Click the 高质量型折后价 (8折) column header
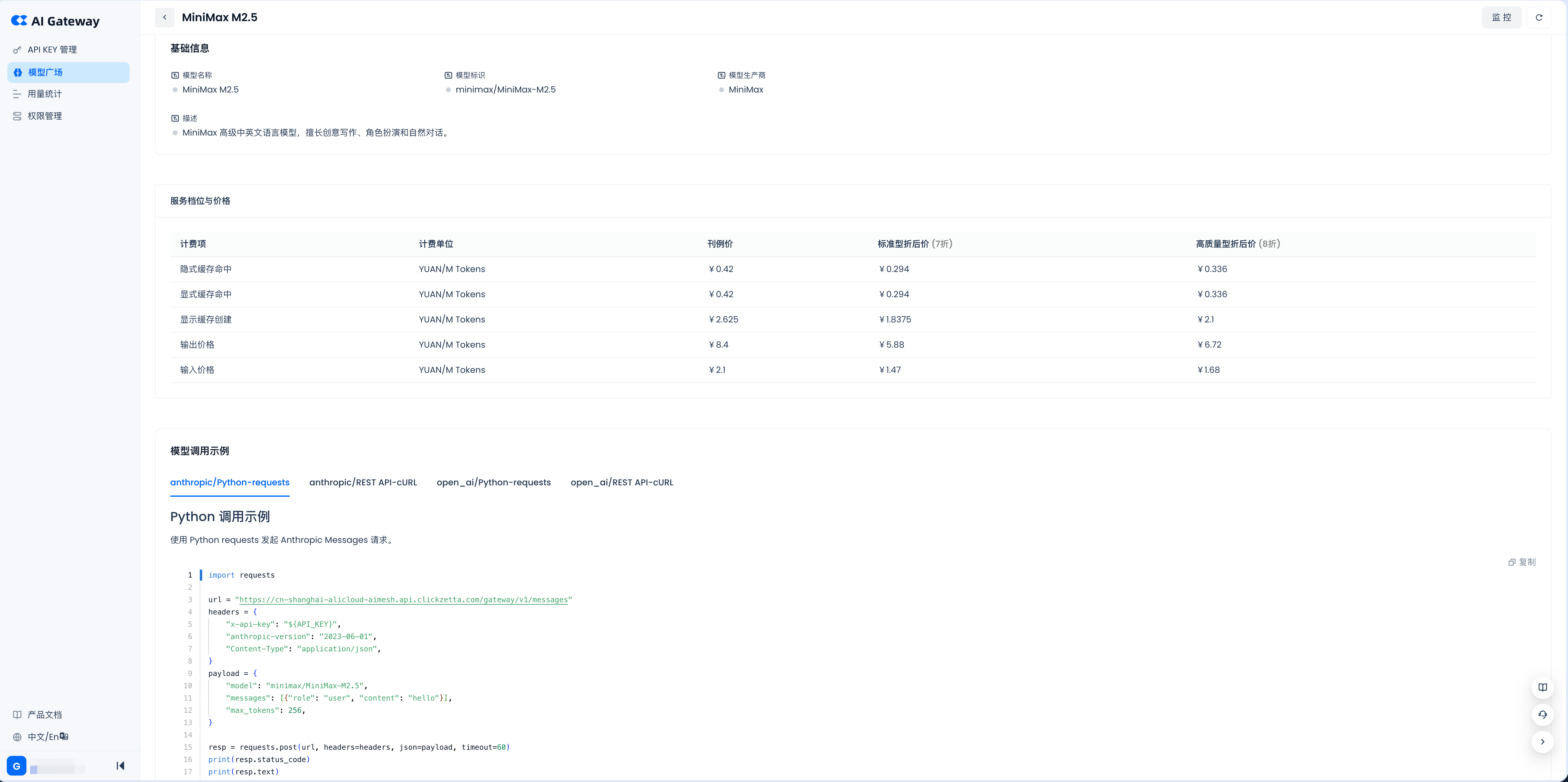 click(1238, 244)
